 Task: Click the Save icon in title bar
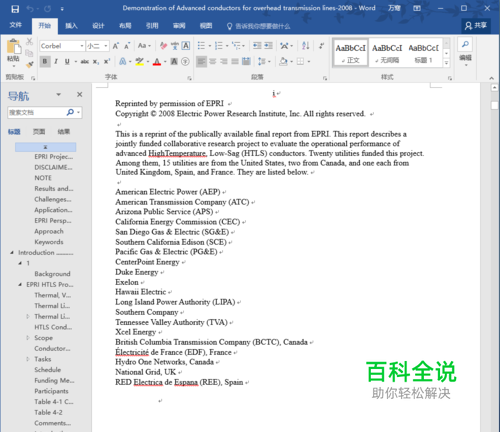pyautogui.click(x=15, y=9)
